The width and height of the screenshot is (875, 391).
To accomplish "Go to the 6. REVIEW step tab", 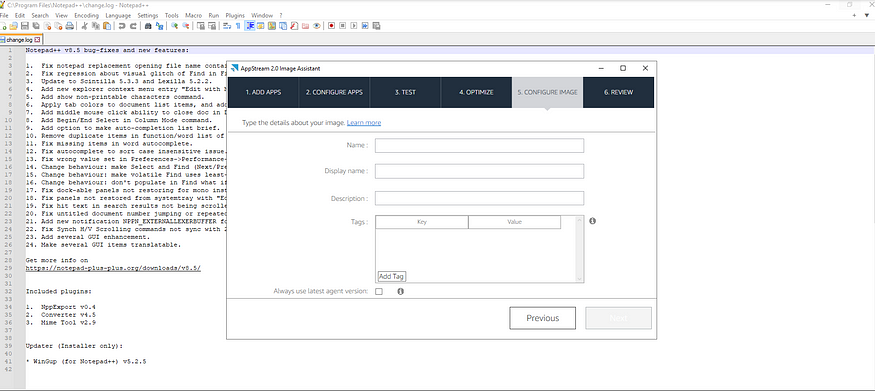I will [618, 92].
